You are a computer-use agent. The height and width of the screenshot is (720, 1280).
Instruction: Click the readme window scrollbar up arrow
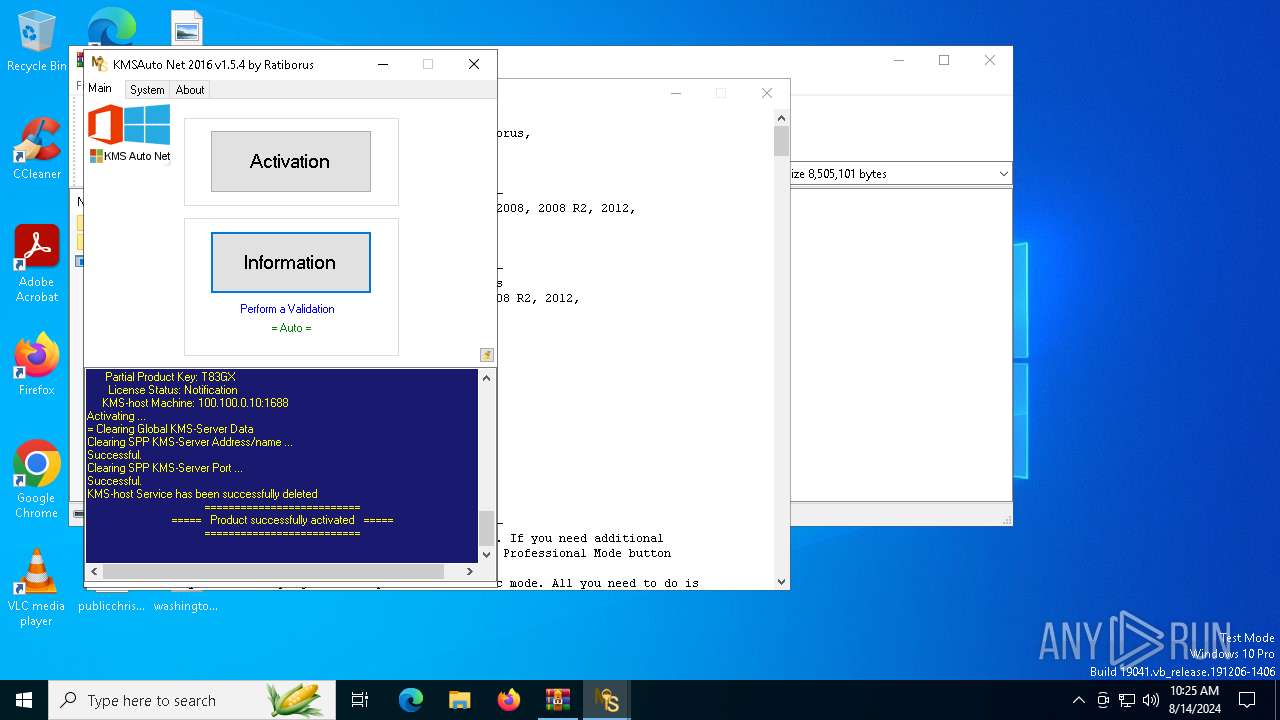pos(781,118)
